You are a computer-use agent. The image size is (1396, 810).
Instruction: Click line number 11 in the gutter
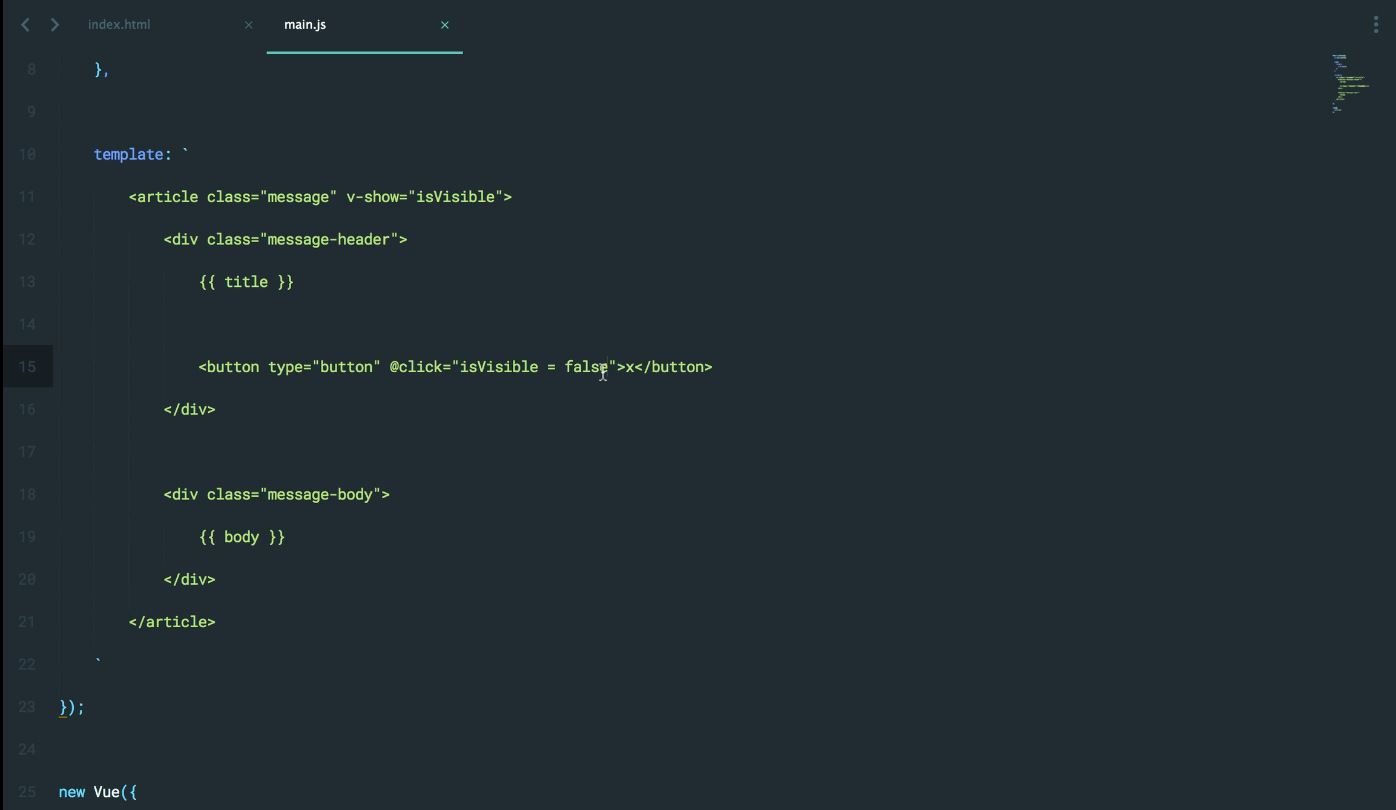(x=27, y=197)
